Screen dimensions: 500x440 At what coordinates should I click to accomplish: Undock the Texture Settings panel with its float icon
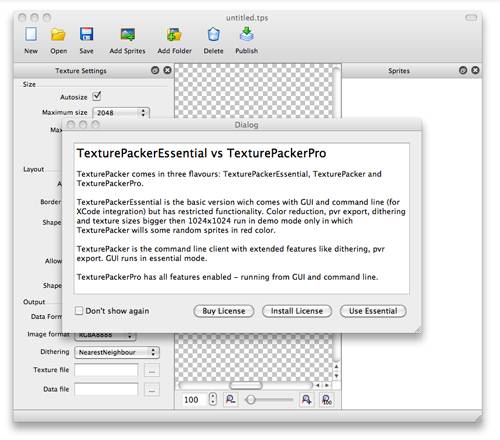pyautogui.click(x=155, y=70)
